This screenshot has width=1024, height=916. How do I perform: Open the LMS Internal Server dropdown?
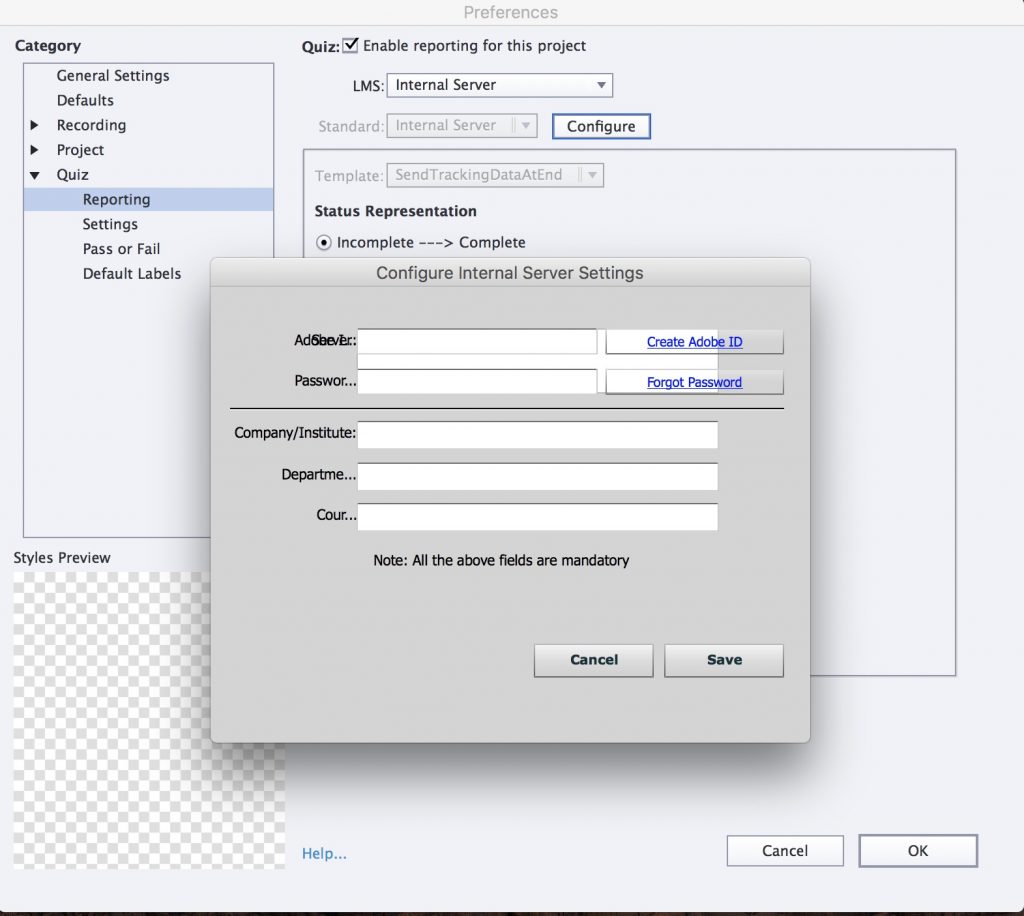tap(499, 85)
